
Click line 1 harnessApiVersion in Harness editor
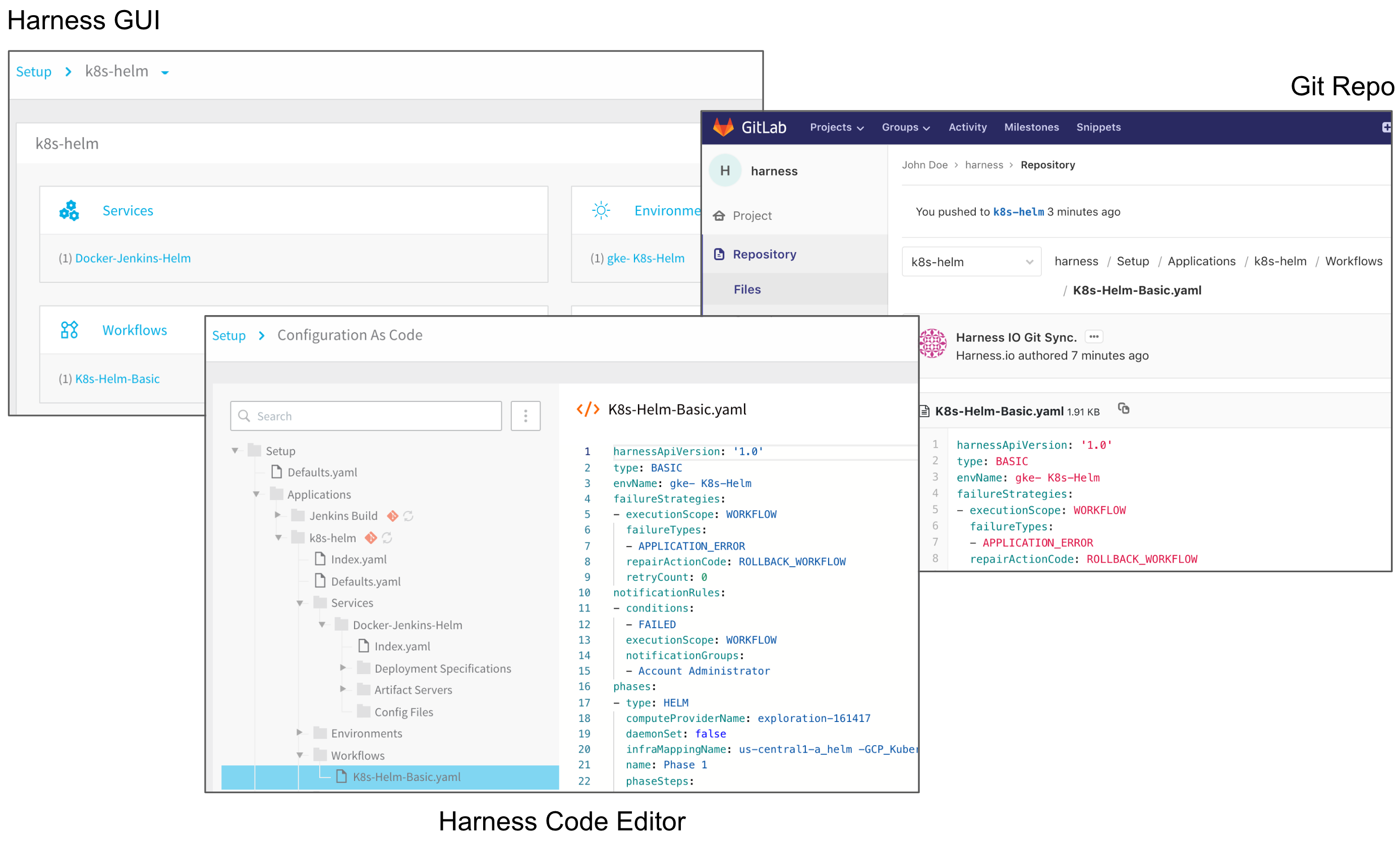(x=688, y=452)
